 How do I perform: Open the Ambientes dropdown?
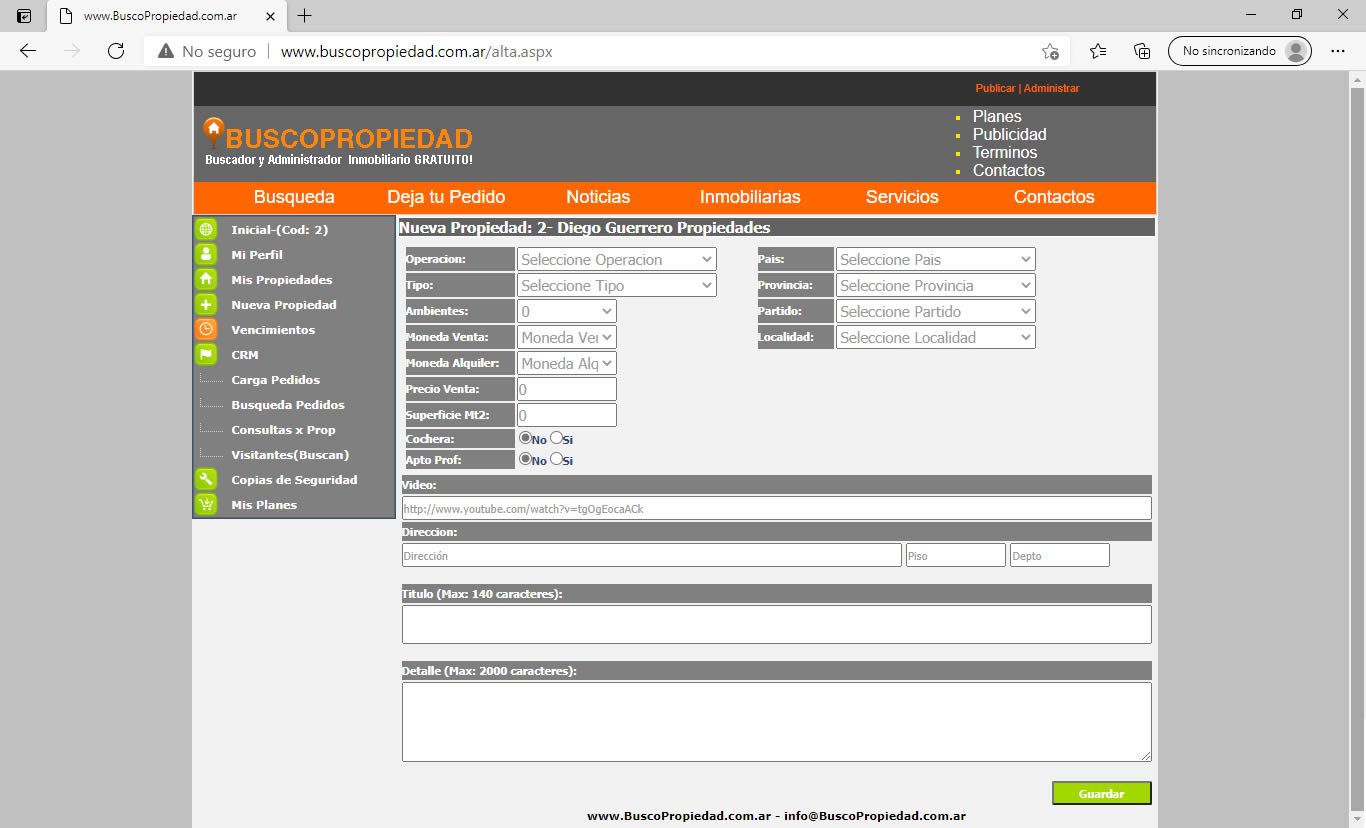[567, 311]
